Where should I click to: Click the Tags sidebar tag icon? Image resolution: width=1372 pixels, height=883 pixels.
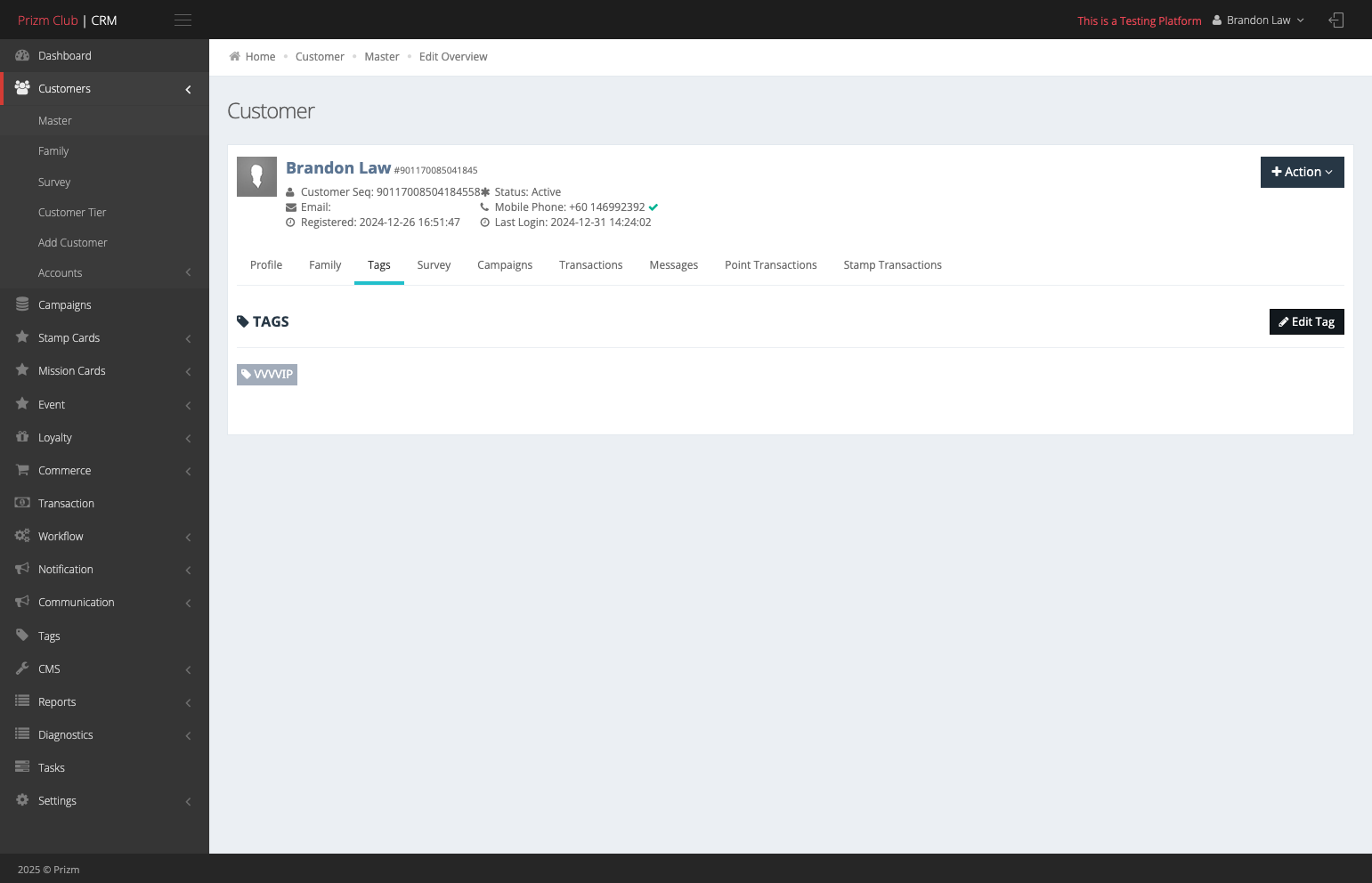pyautogui.click(x=22, y=636)
